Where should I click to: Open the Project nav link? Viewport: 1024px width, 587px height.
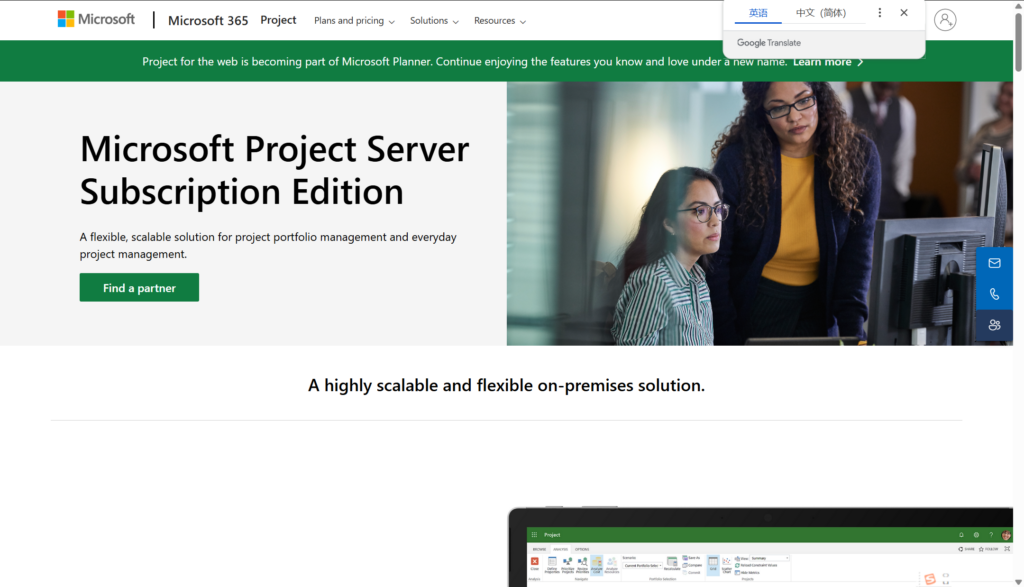pos(278,20)
